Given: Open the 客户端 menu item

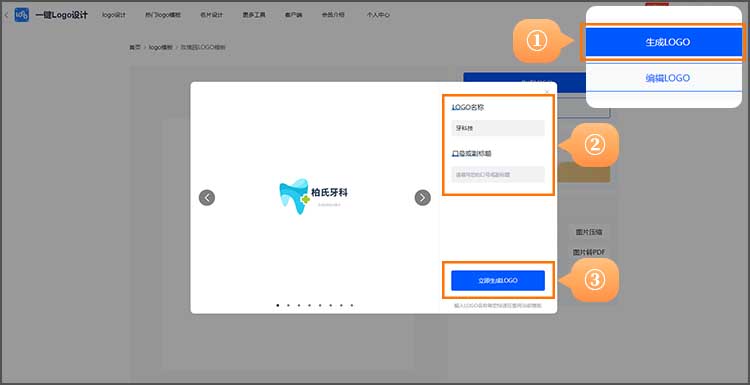Looking at the screenshot, I should coord(293,15).
